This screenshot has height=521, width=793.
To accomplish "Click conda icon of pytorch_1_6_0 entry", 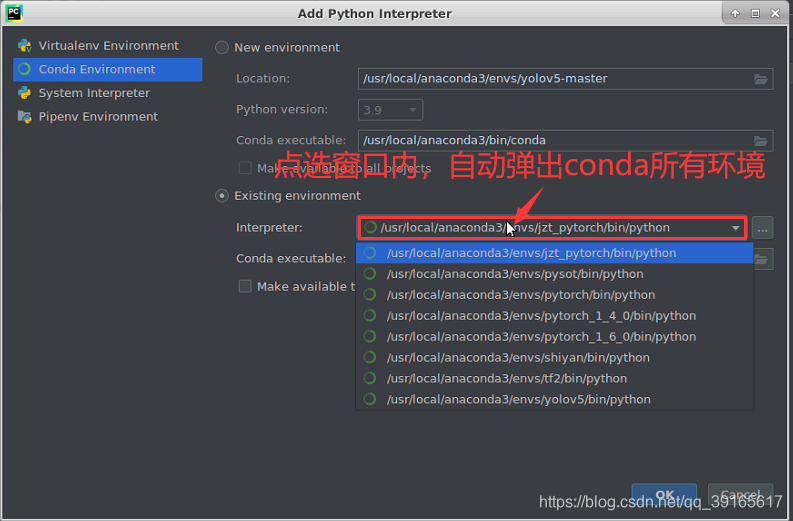I will (370, 336).
